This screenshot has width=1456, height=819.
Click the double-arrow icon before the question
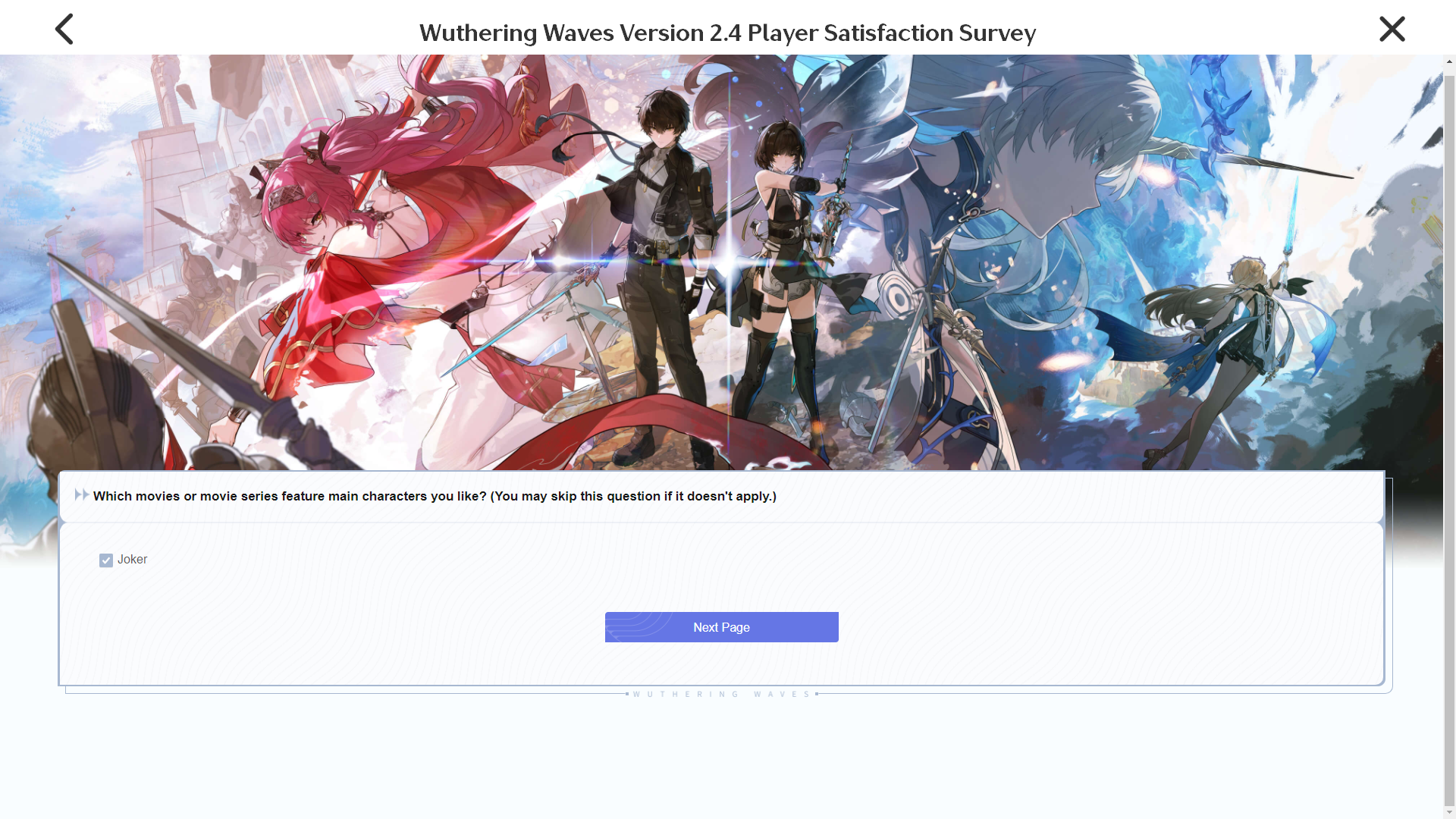tap(82, 495)
